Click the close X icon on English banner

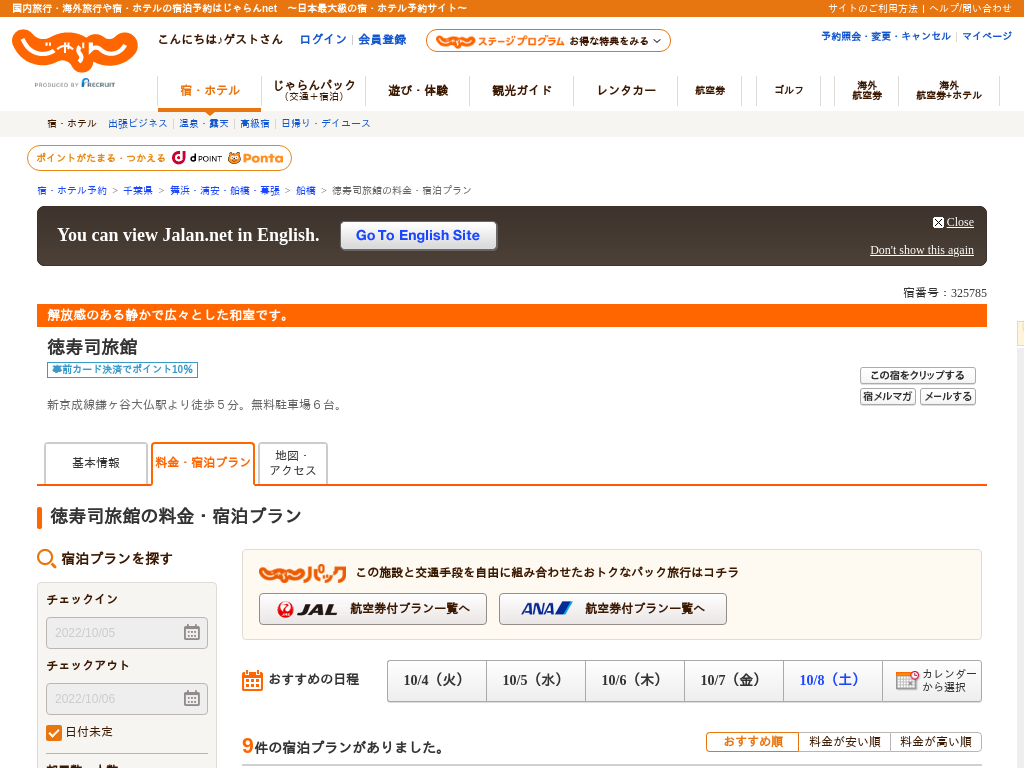938,222
